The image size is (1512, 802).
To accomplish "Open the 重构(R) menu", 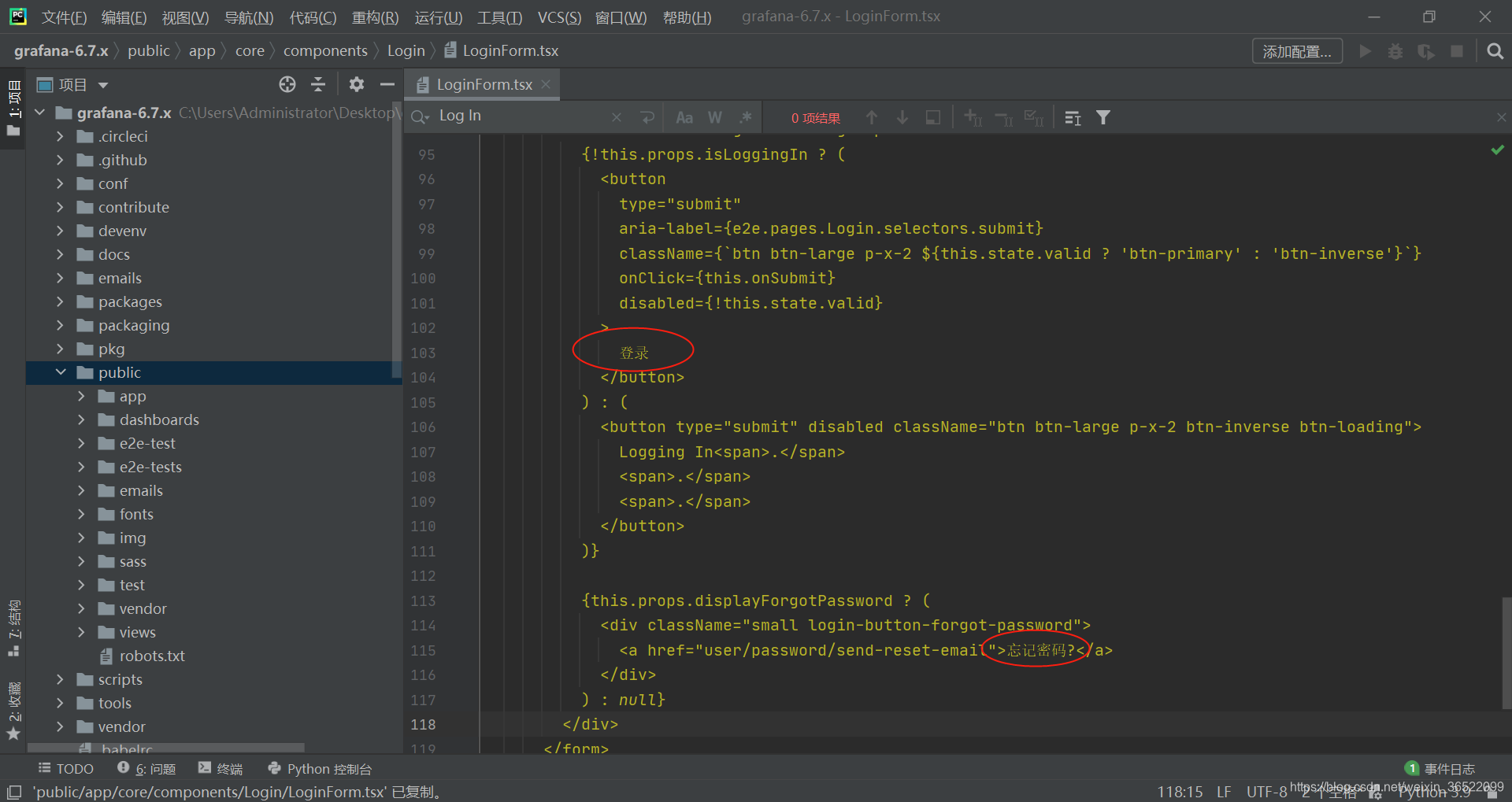I will [x=375, y=17].
